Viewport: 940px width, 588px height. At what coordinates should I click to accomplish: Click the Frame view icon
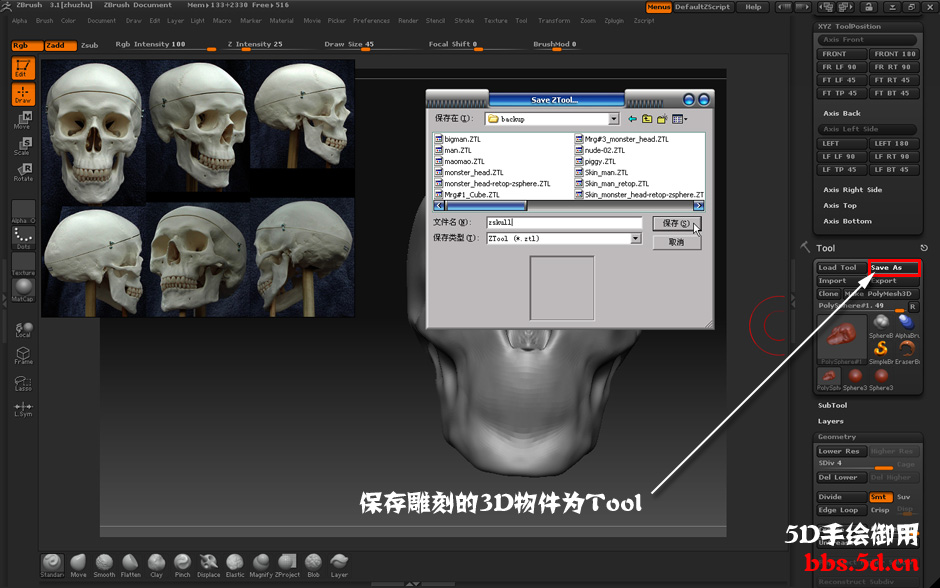coord(23,355)
